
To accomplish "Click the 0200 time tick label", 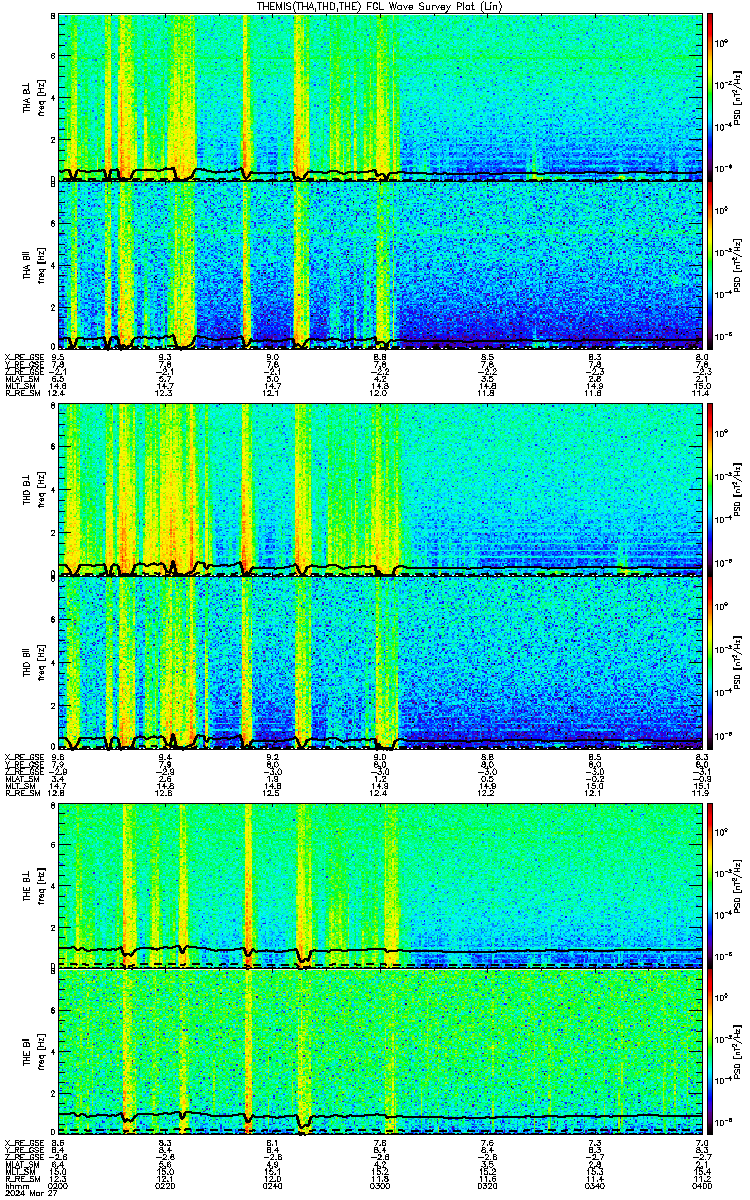I will tap(58, 1187).
